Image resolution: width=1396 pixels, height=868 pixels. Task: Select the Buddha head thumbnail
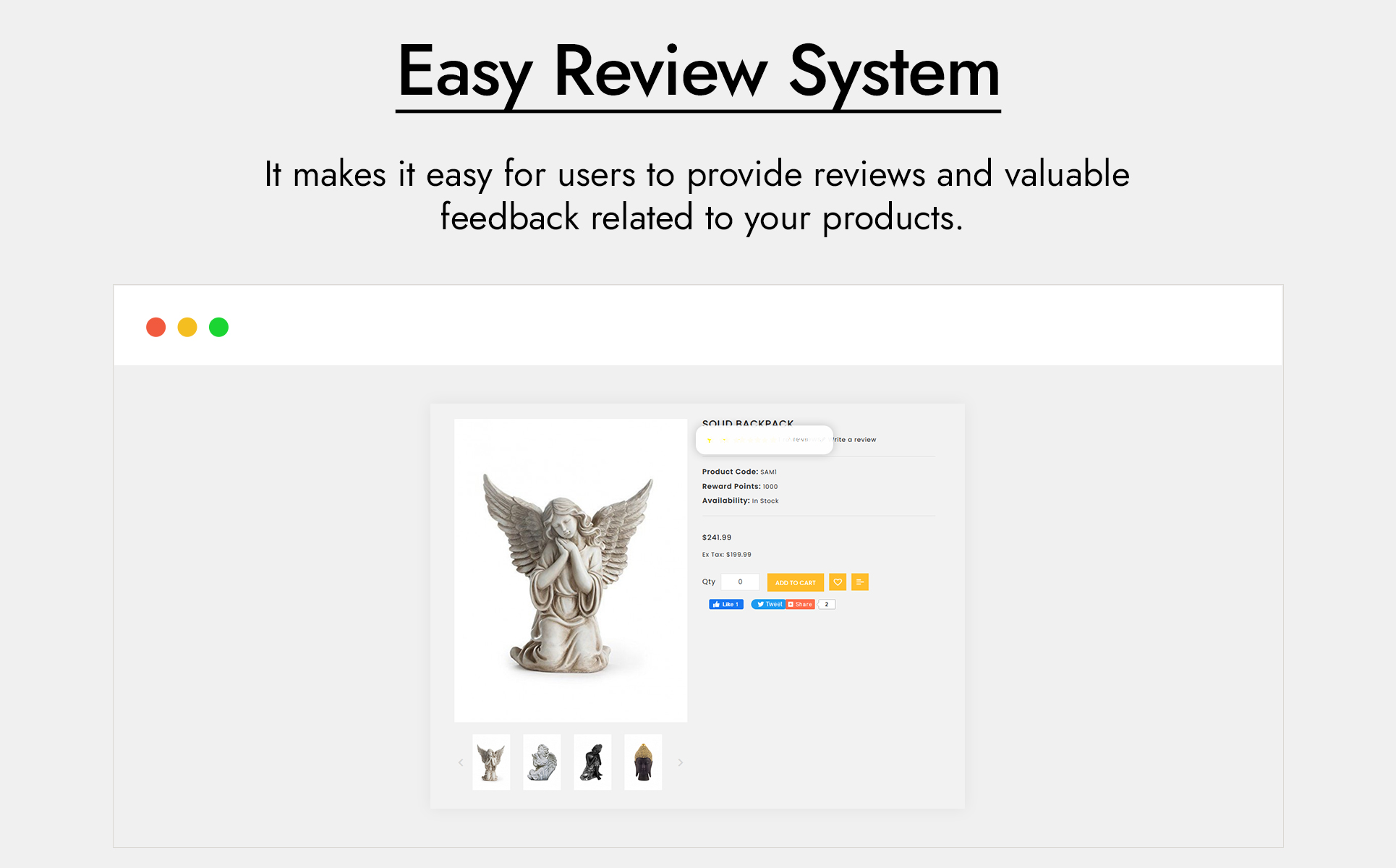click(x=643, y=762)
